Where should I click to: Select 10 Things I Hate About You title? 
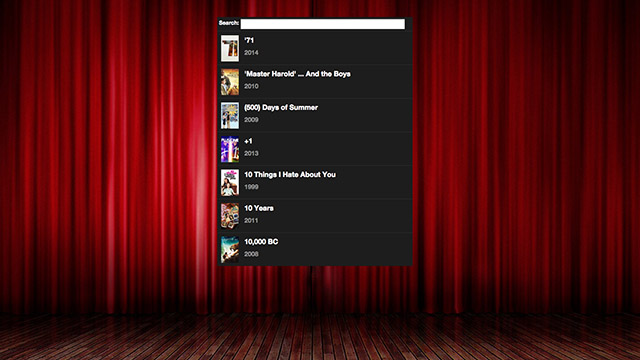click(290, 175)
